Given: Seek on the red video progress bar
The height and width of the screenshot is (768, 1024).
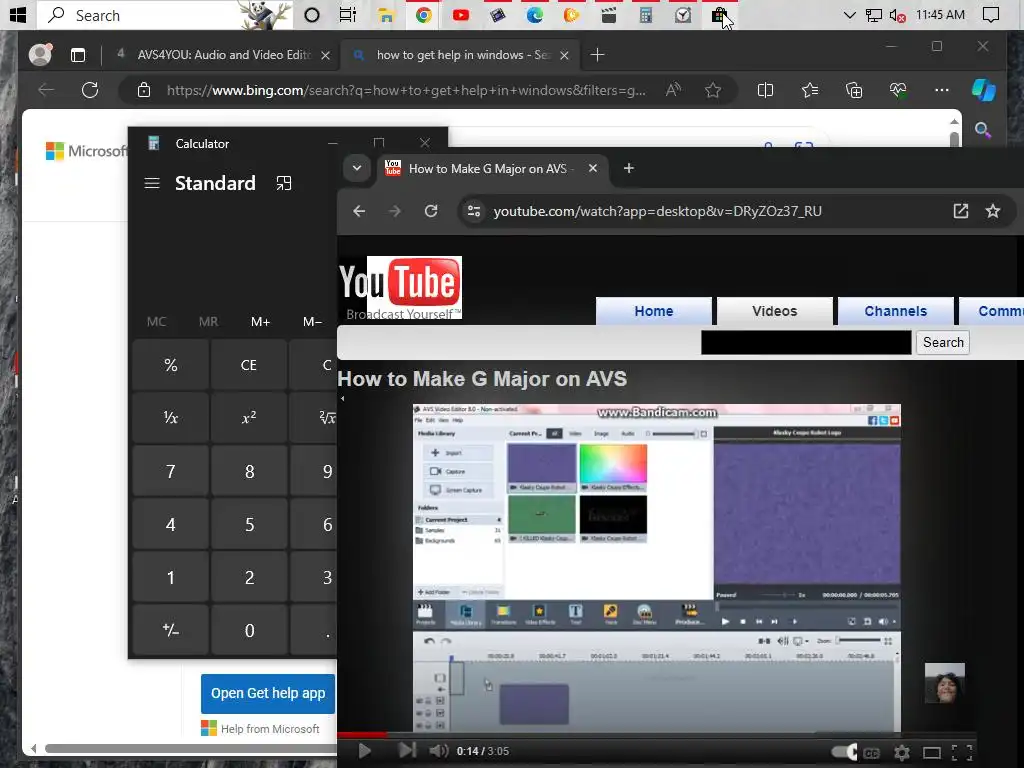Looking at the screenshot, I should click(656, 735).
